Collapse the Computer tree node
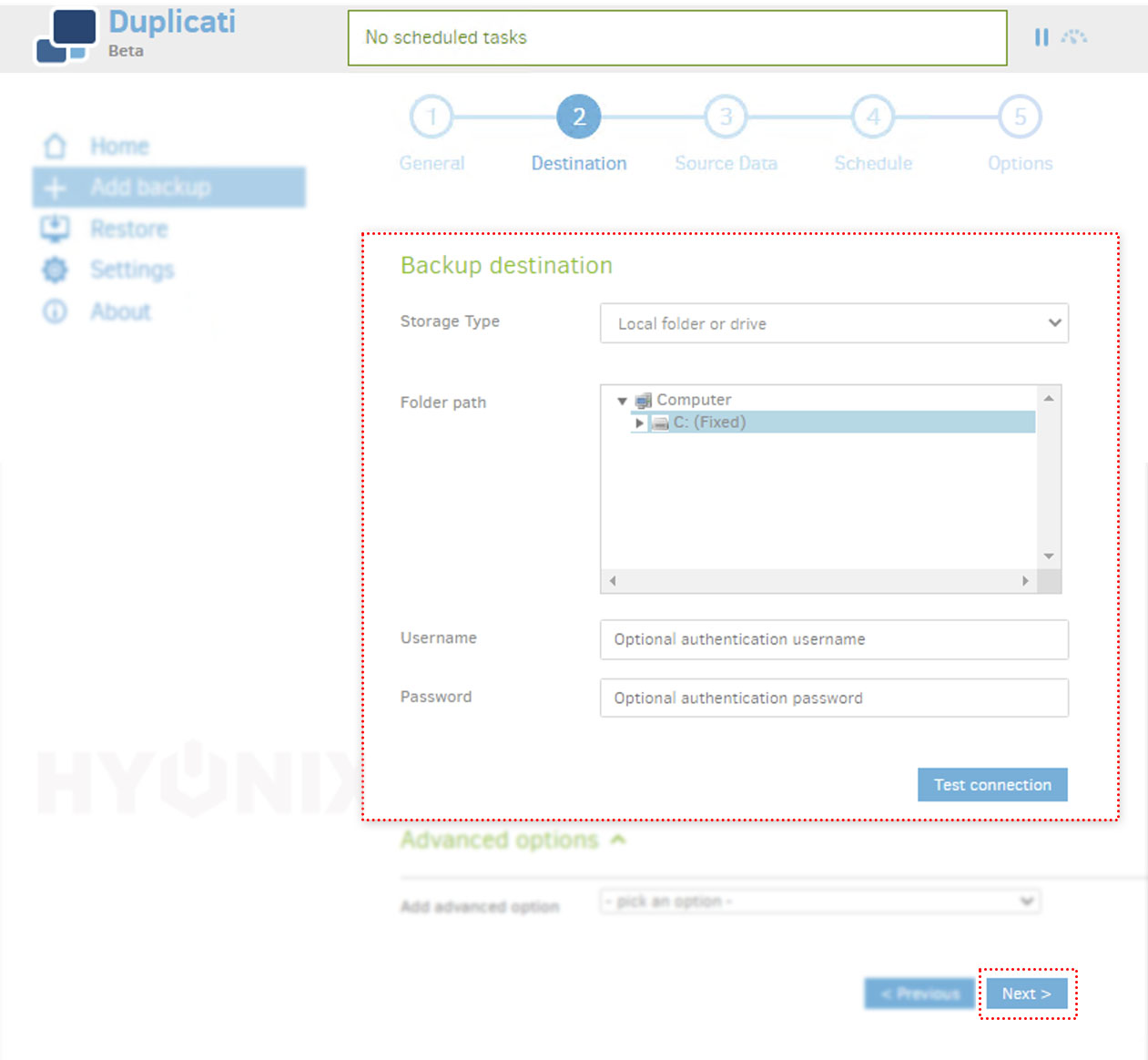This screenshot has height=1060, width=1148. click(x=621, y=399)
